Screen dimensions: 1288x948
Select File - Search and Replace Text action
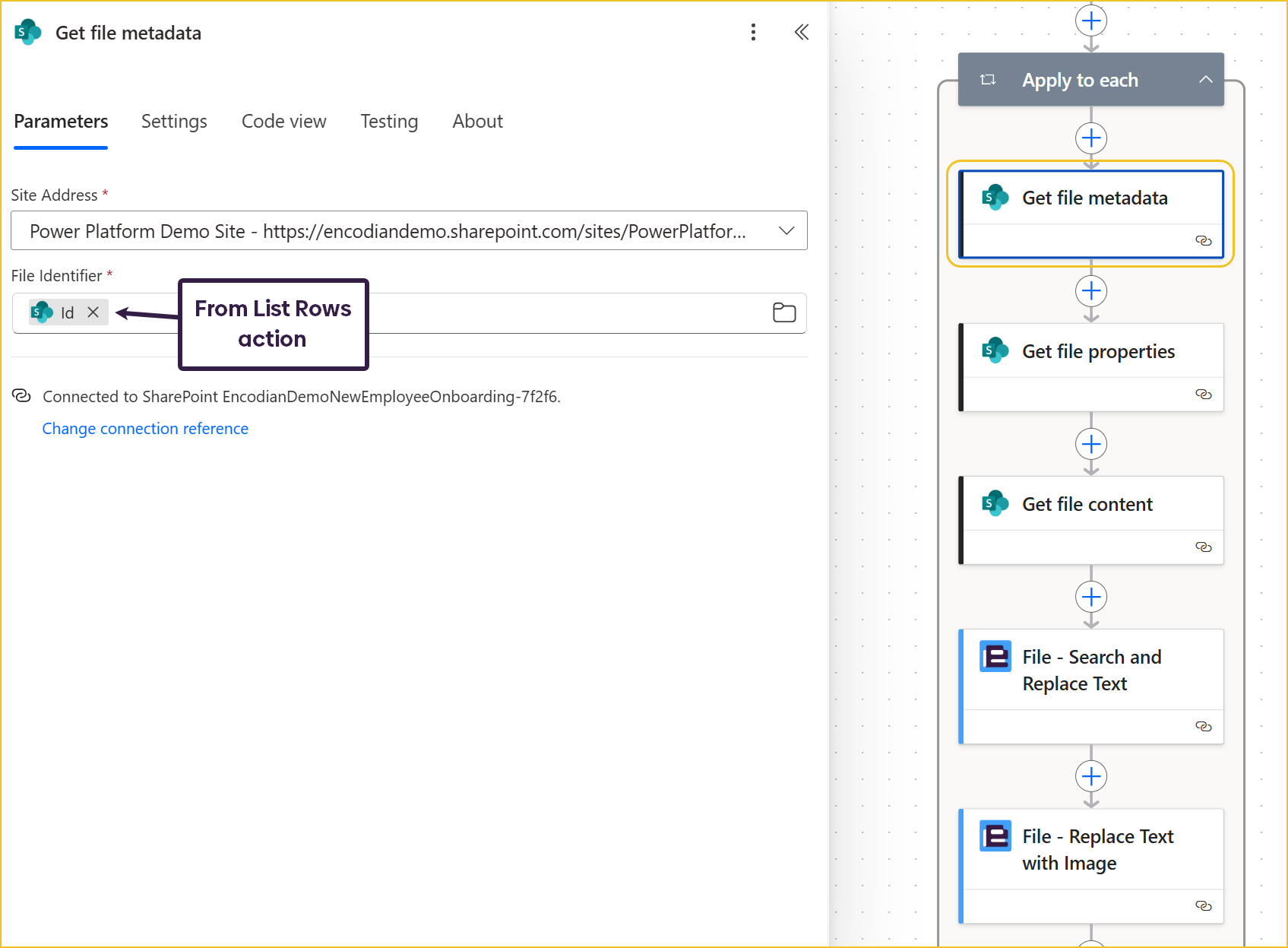(1091, 670)
